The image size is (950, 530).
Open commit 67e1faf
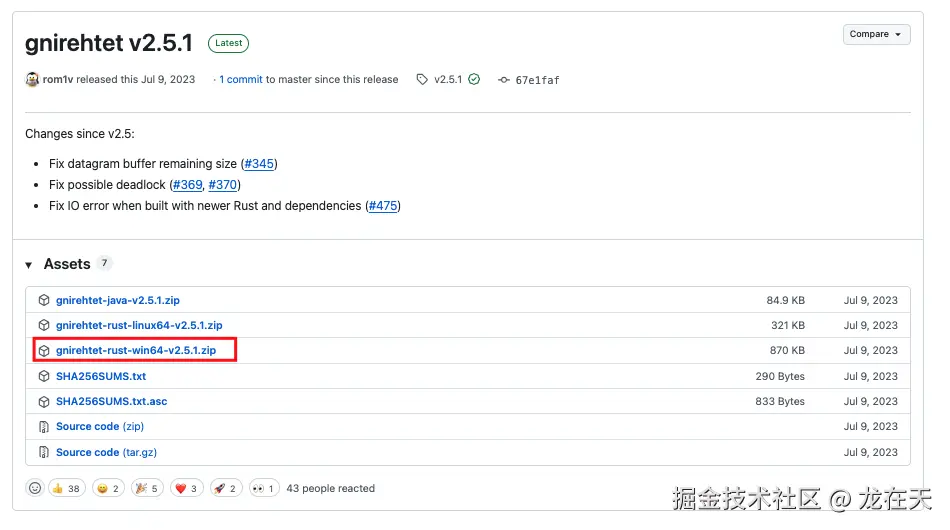537,80
